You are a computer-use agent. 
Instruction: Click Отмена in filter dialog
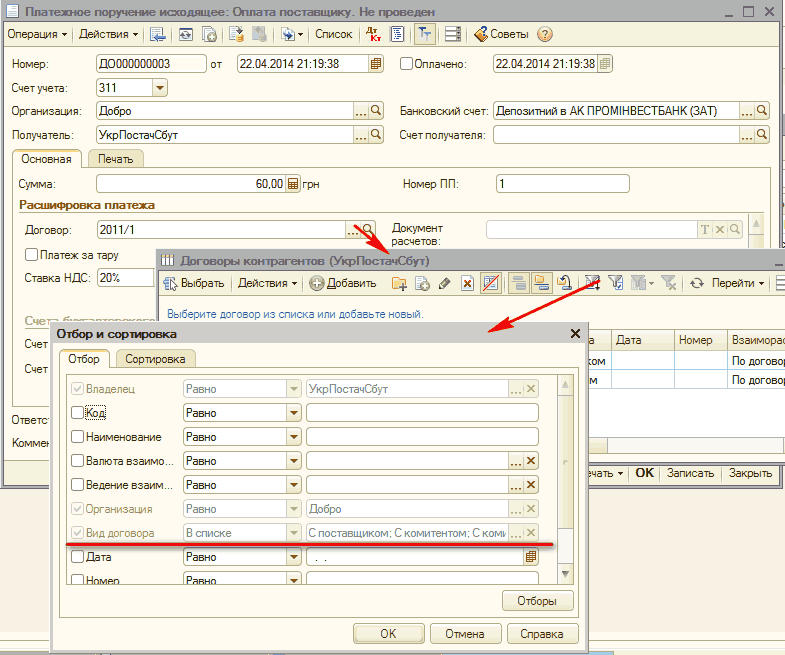[x=464, y=634]
